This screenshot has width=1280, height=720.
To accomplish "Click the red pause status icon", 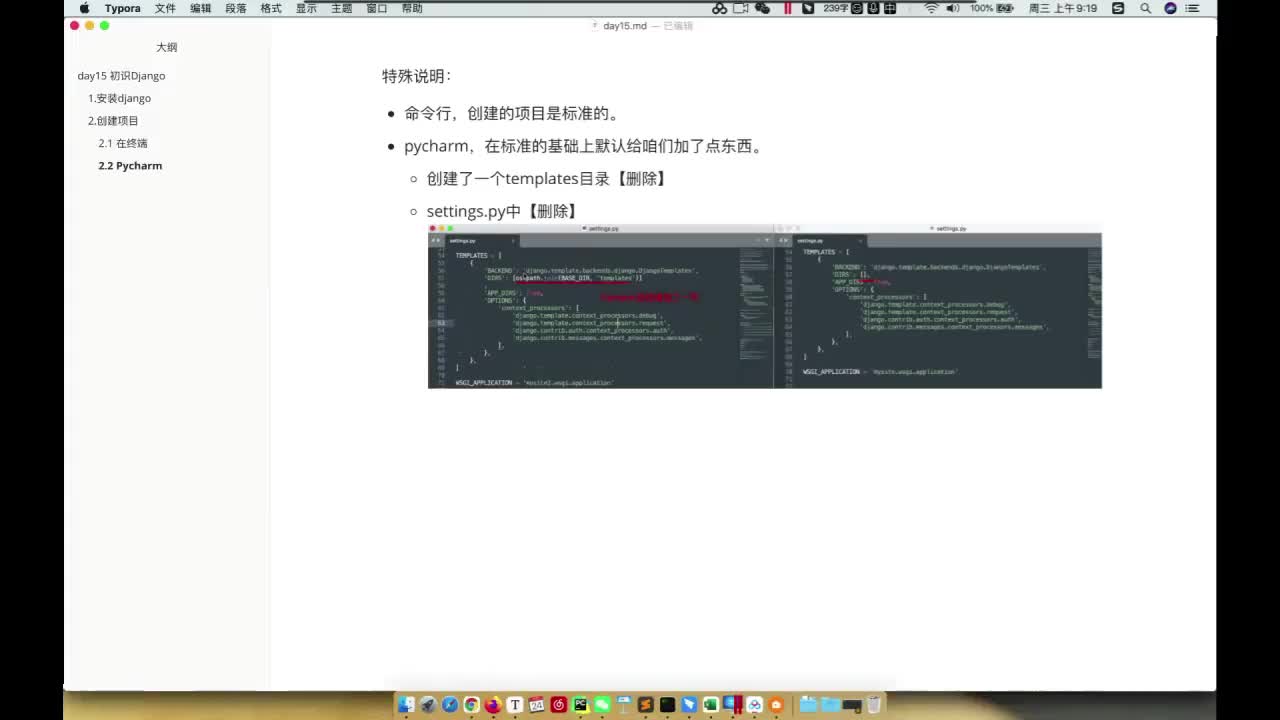I will pos(788,8).
